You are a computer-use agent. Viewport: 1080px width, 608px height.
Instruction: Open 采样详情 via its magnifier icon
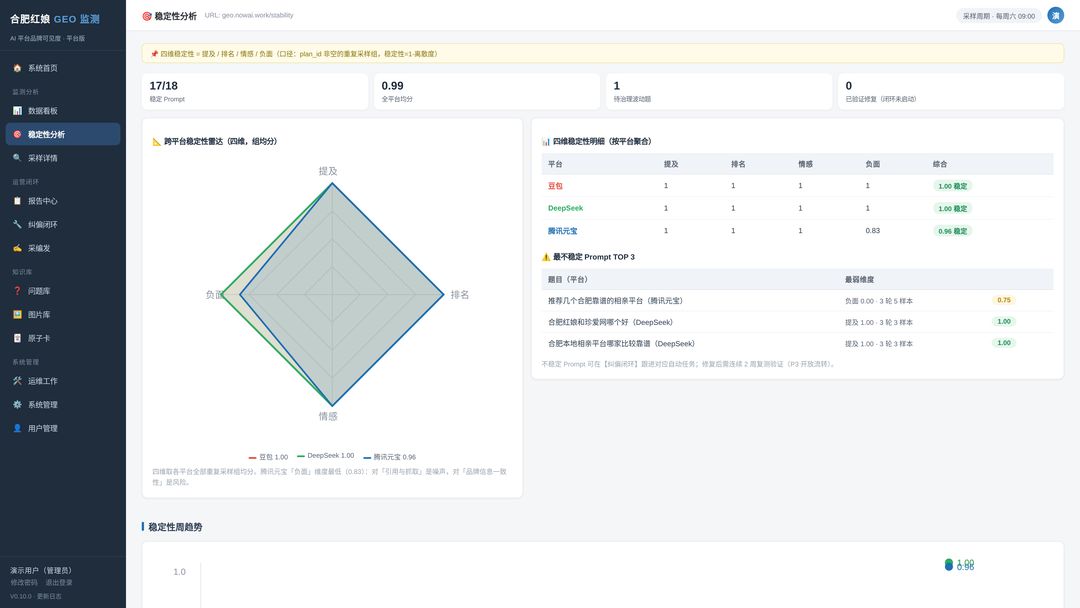click(17, 158)
